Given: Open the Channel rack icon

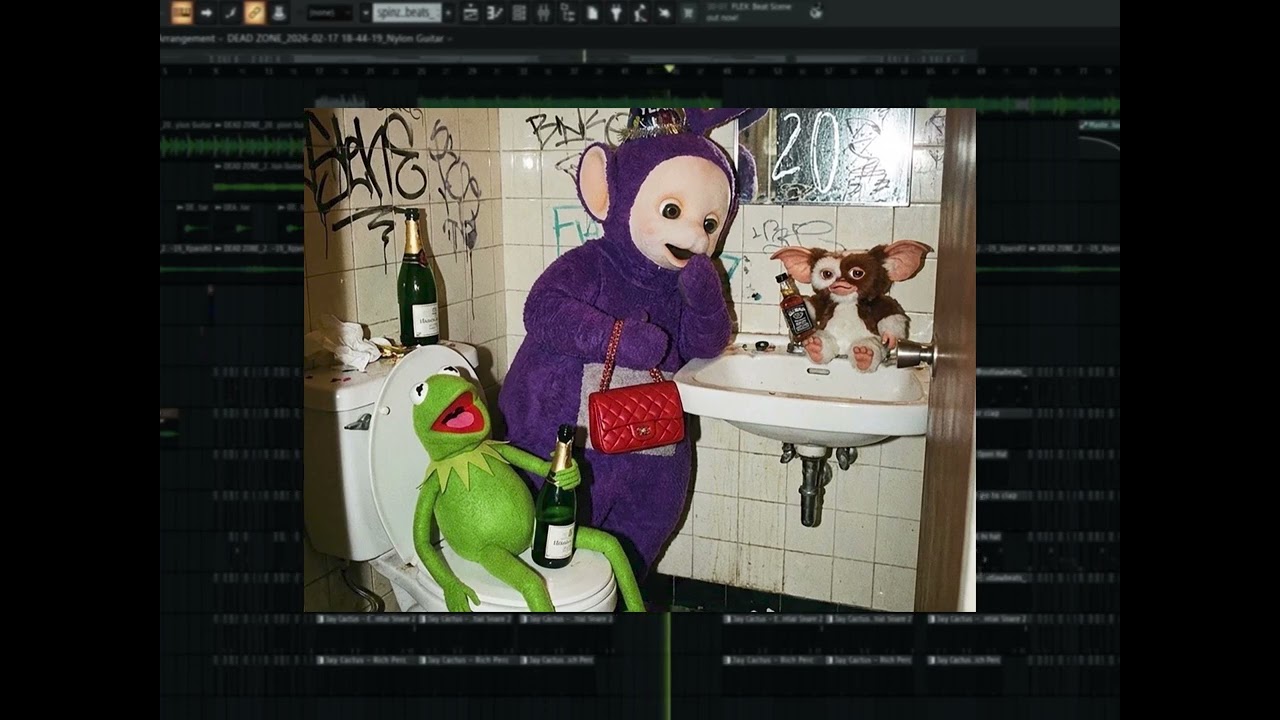Looking at the screenshot, I should click(x=519, y=12).
